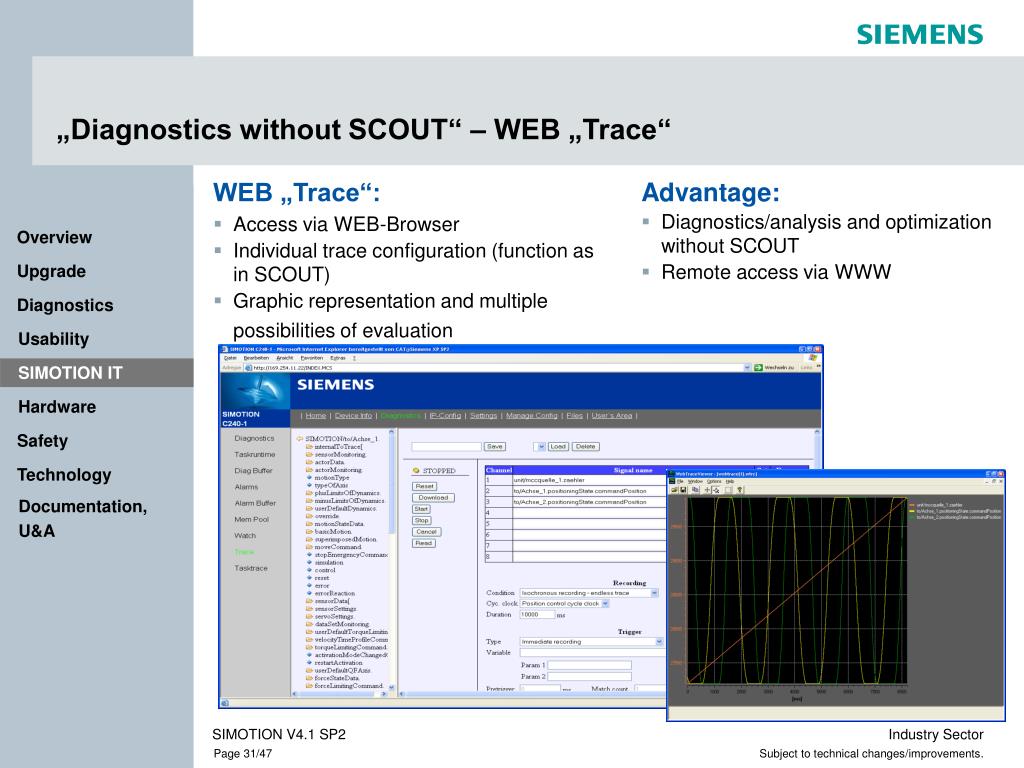Viewport: 1024px width, 768px height.
Task: Click STOPPED status indicator icon
Action: 416,471
